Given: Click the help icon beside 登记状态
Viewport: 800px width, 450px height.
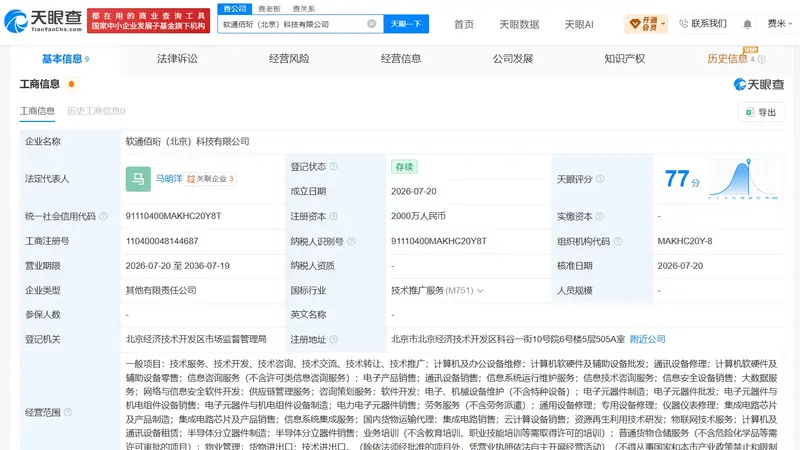Looking at the screenshot, I should pos(333,166).
